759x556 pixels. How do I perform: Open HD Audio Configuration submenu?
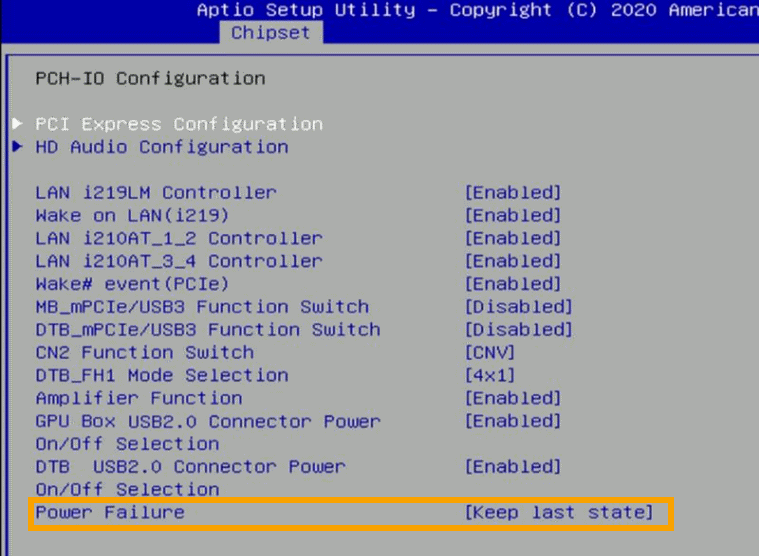[162, 147]
